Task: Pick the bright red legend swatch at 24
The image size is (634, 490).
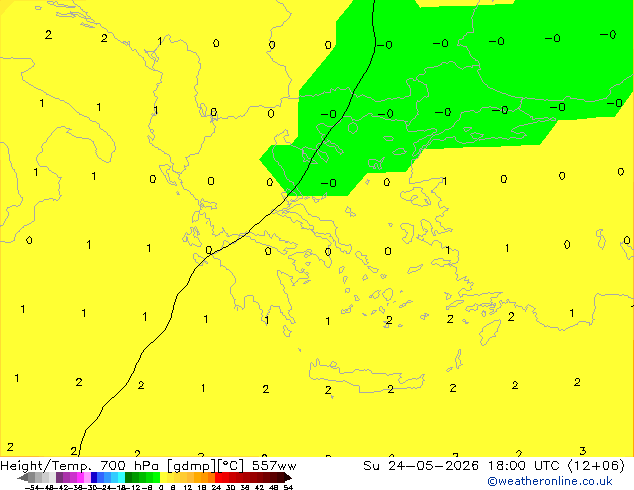Action: tap(218, 477)
